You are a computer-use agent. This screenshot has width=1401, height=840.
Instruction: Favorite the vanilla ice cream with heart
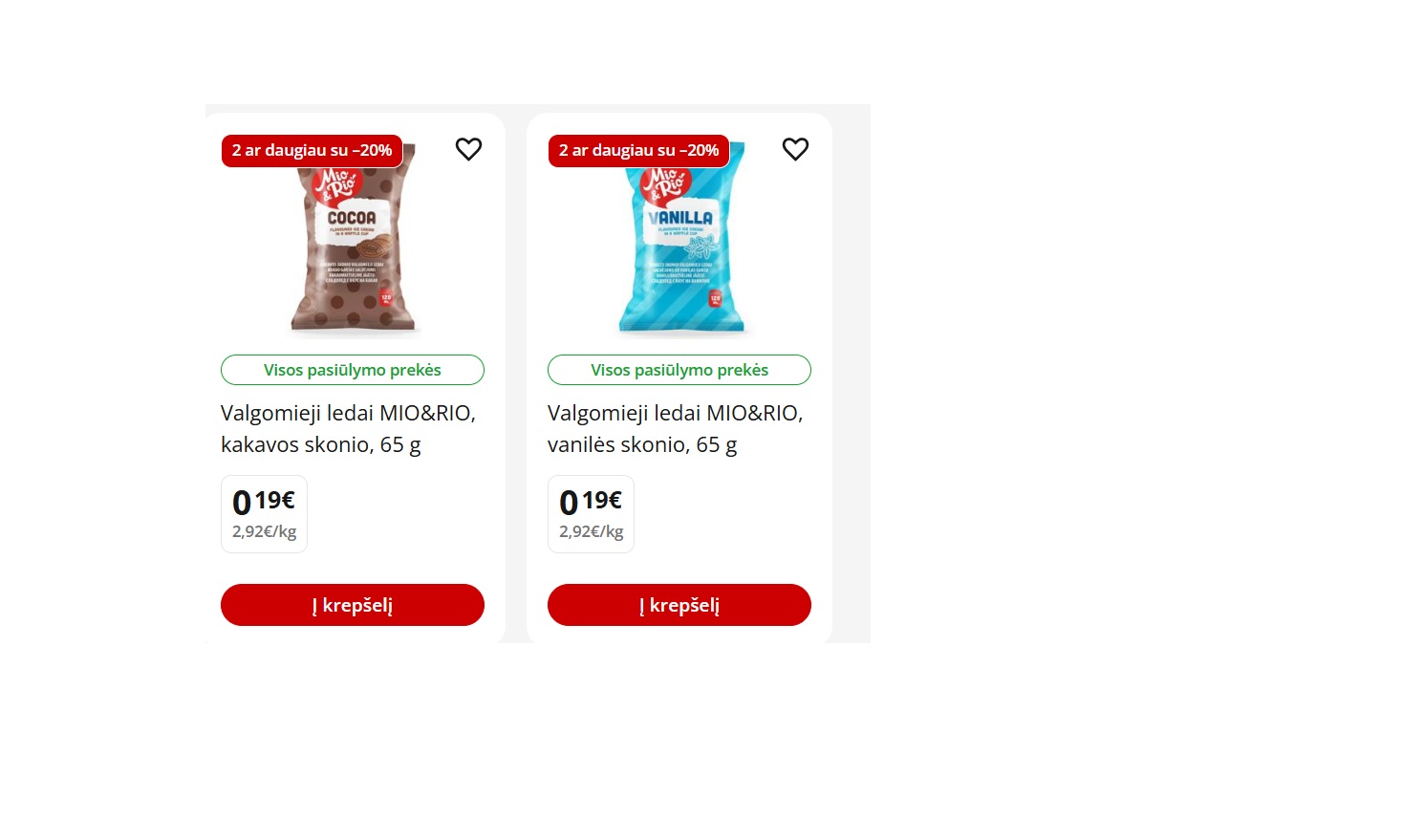(x=795, y=149)
